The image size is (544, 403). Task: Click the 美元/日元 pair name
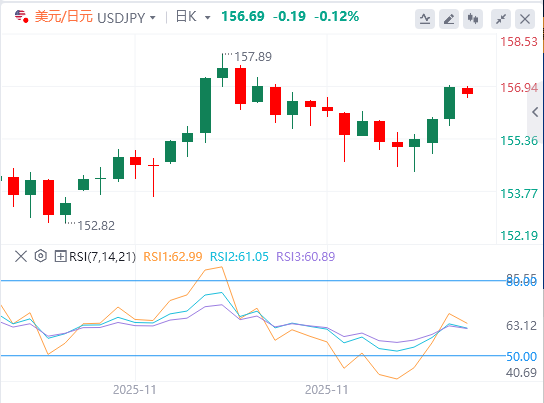coord(63,17)
